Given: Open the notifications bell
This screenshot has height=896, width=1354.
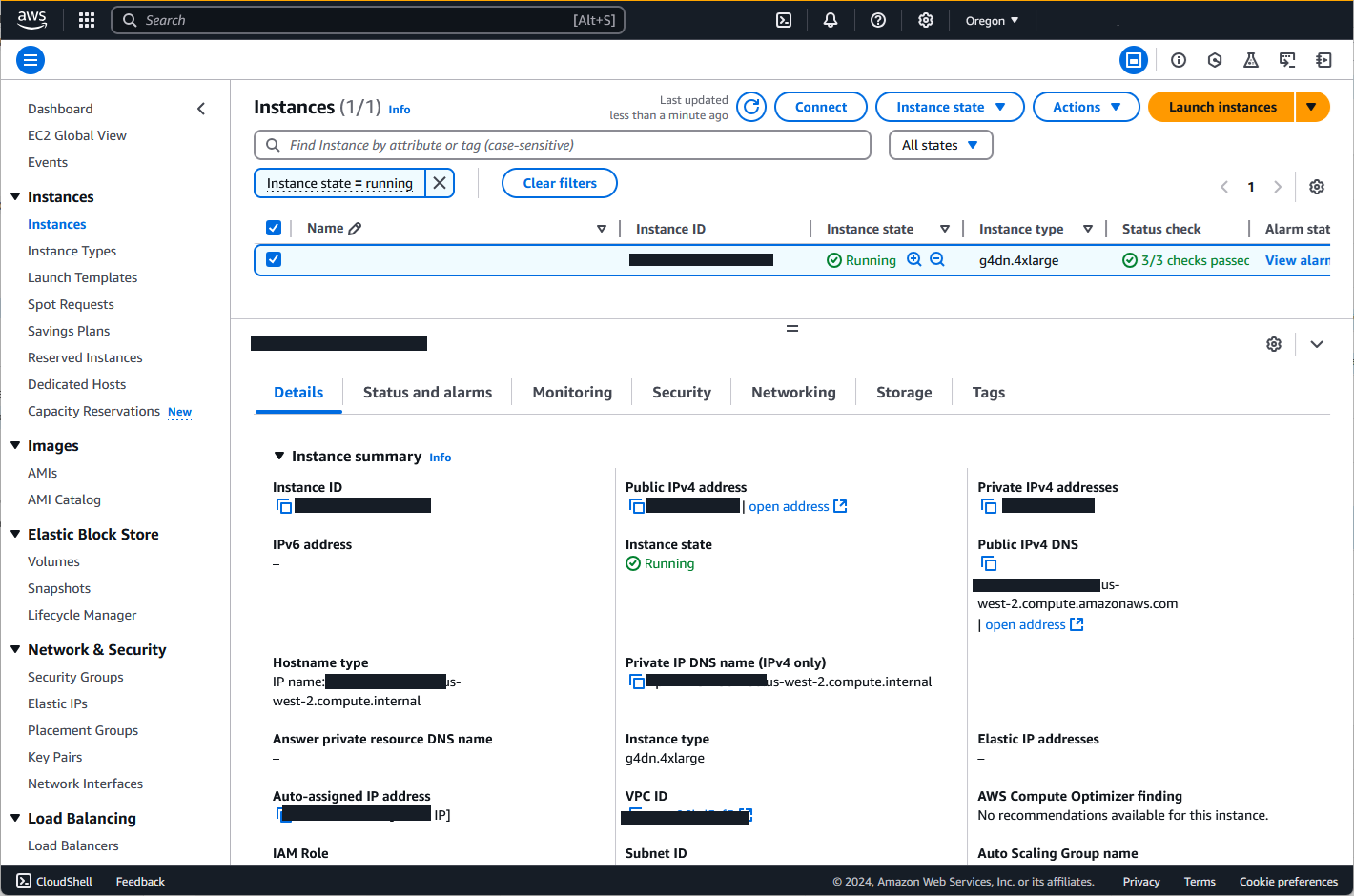Looking at the screenshot, I should (x=831, y=20).
